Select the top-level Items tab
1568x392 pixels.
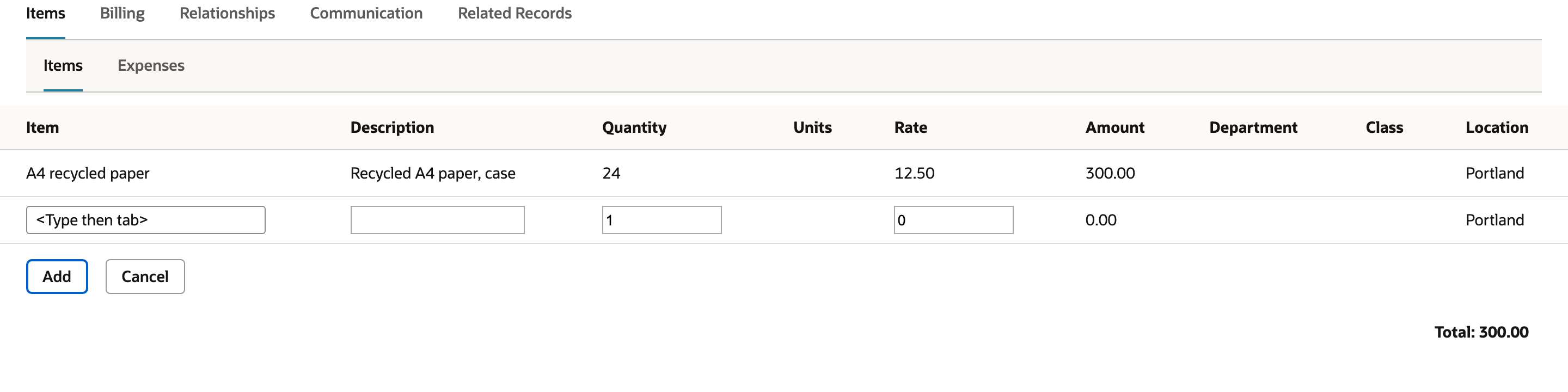[46, 14]
